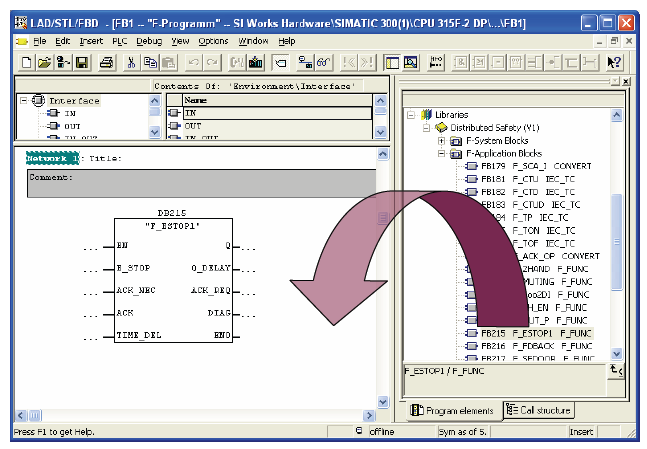Click the DB215 instance label above block
647x449 pixels.
click(x=172, y=213)
